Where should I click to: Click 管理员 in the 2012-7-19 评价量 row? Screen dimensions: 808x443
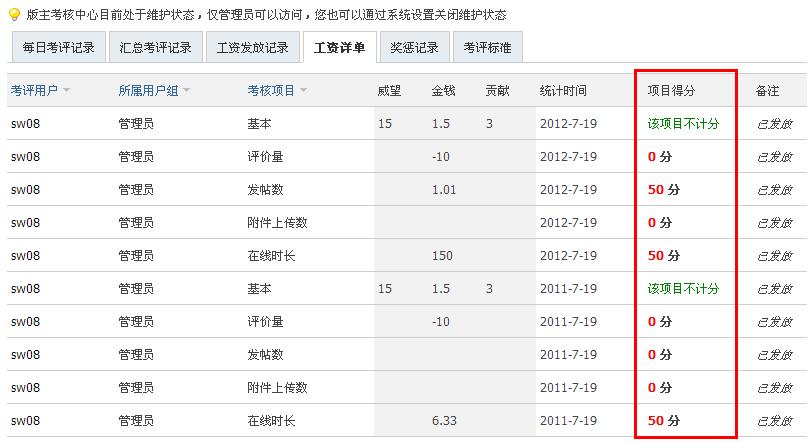[x=136, y=157]
